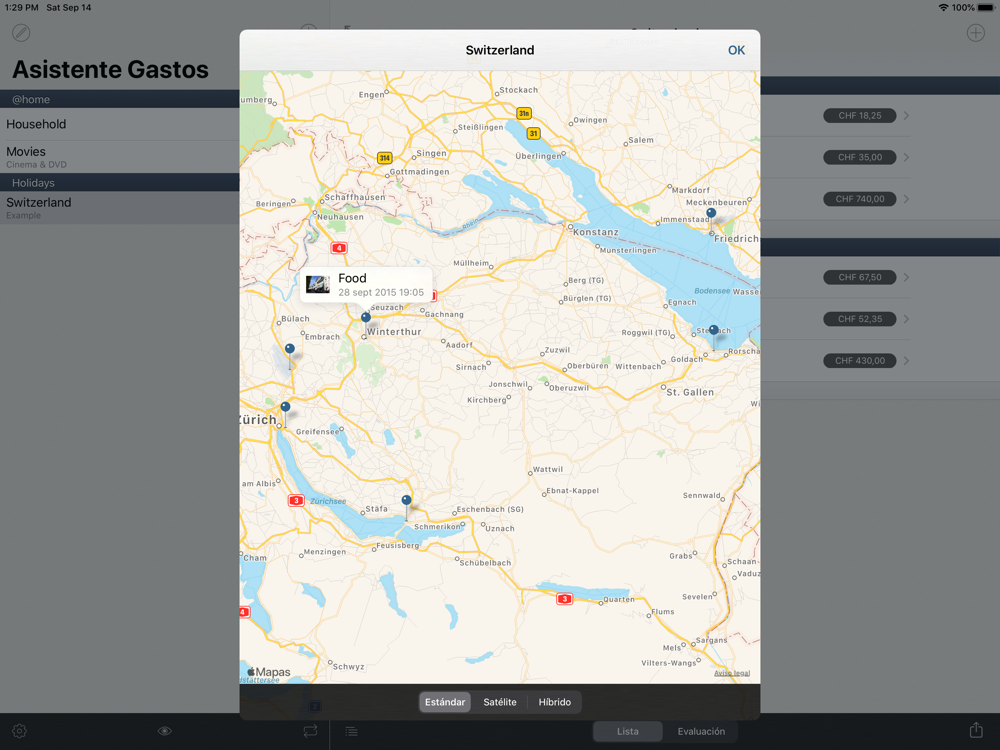1000x750 pixels.
Task: Tap the add plus icon in top-right corner
Action: pos(975,33)
